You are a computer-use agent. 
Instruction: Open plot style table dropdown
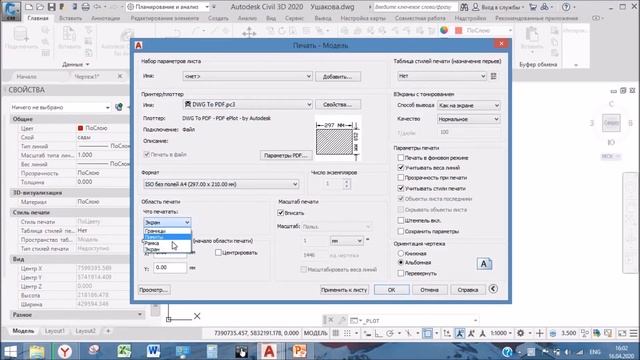point(442,76)
